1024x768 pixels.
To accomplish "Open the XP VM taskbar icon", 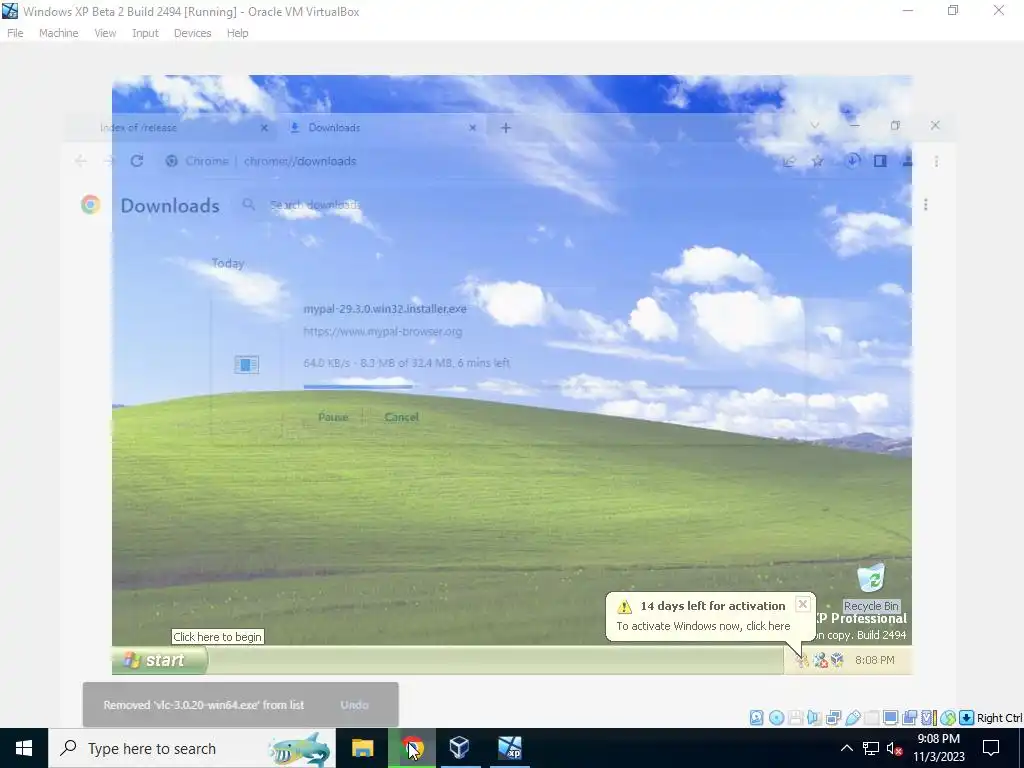I will pyautogui.click(x=509, y=748).
